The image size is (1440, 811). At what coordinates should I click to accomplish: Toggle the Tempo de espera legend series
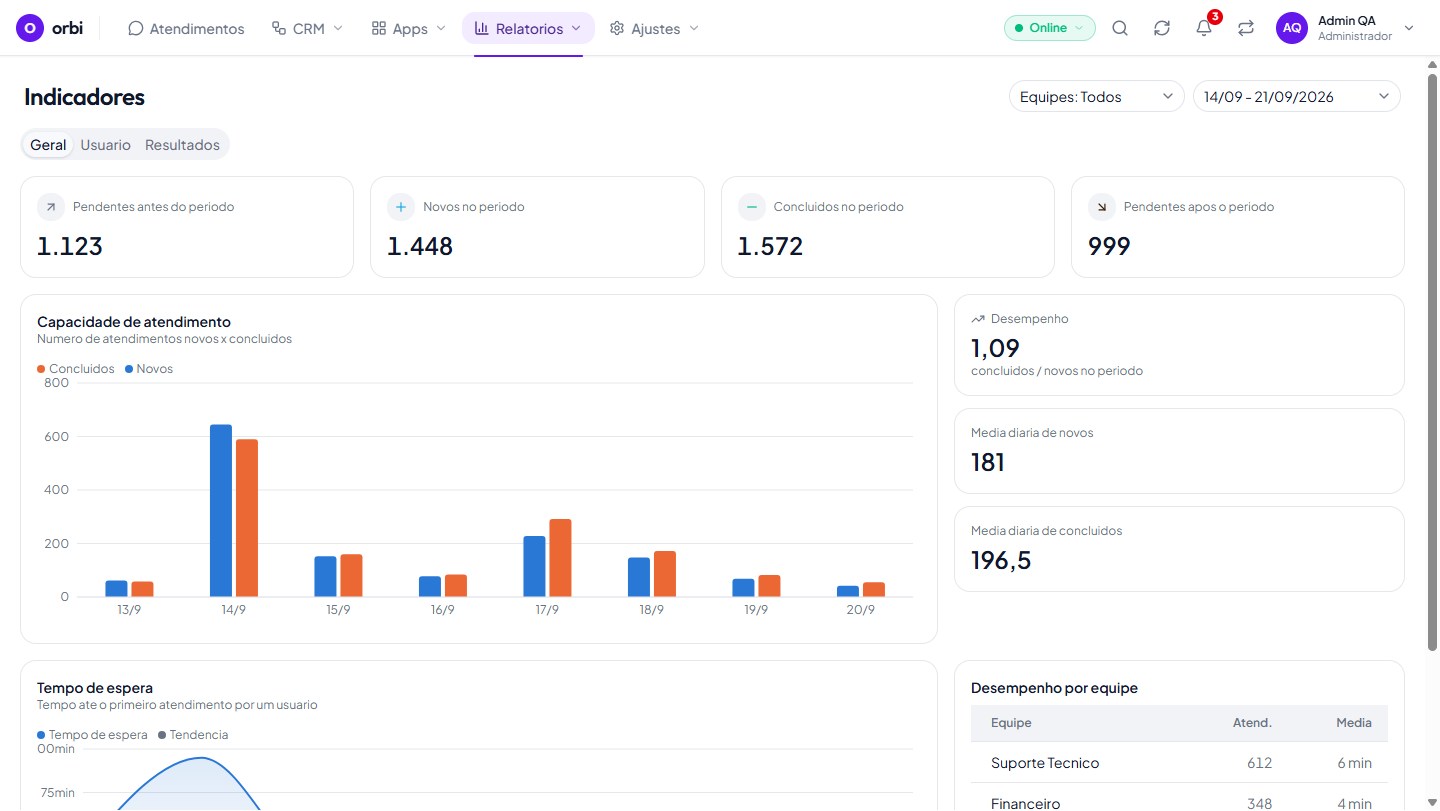click(92, 735)
